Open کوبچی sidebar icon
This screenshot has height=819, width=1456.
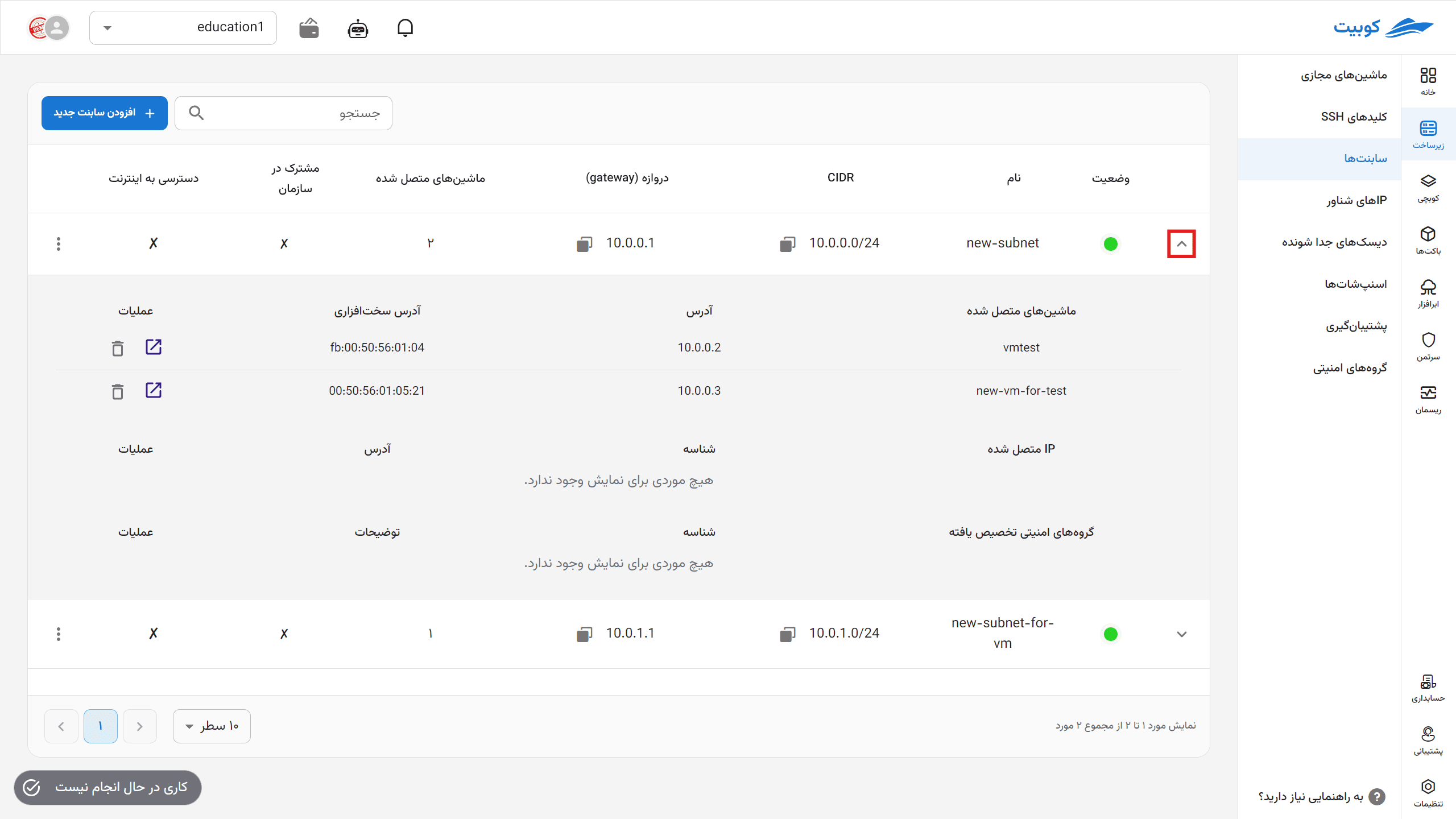coord(1428,188)
